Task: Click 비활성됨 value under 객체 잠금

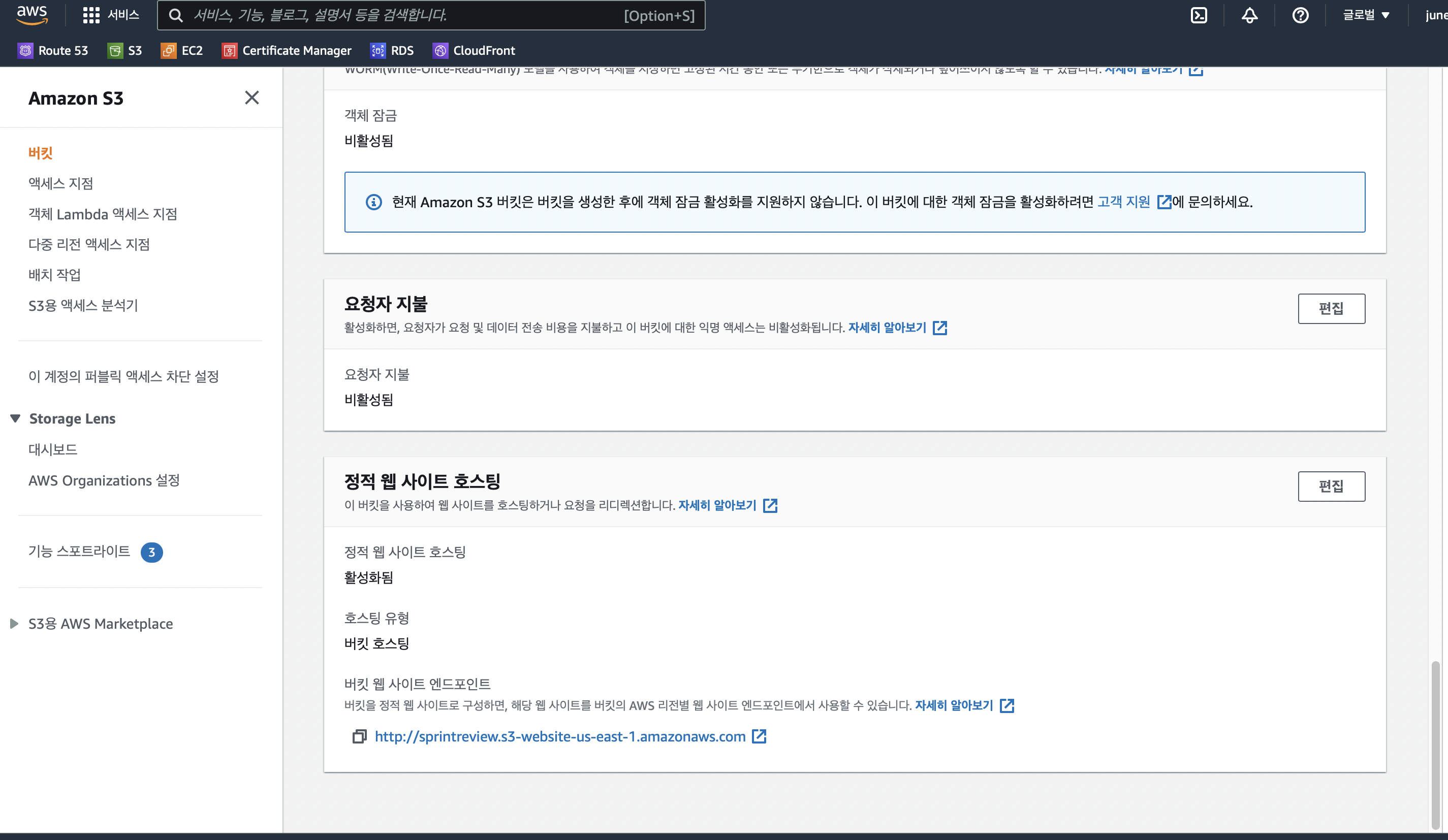Action: (x=368, y=141)
